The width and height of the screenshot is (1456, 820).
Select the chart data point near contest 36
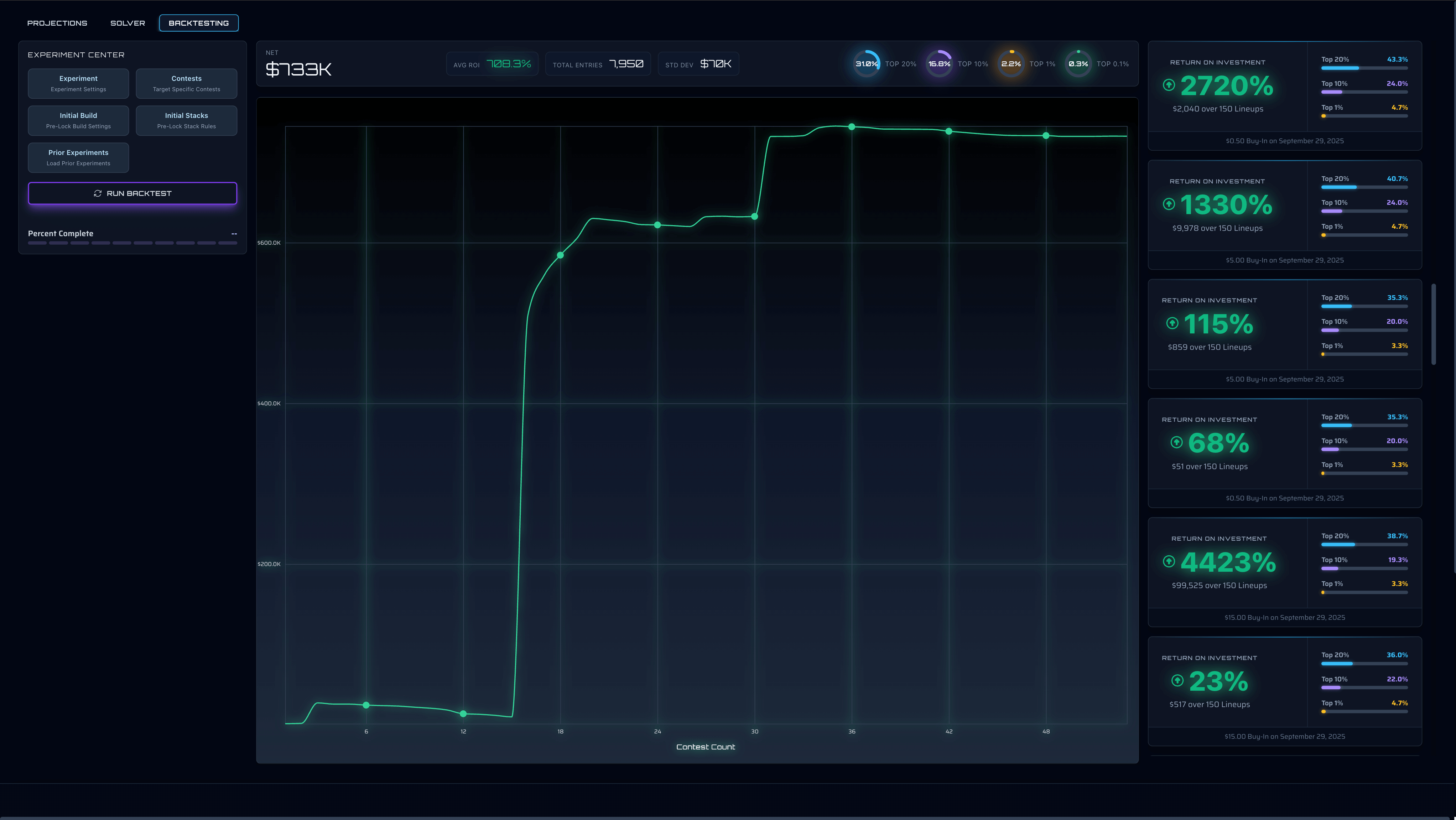tap(851, 126)
